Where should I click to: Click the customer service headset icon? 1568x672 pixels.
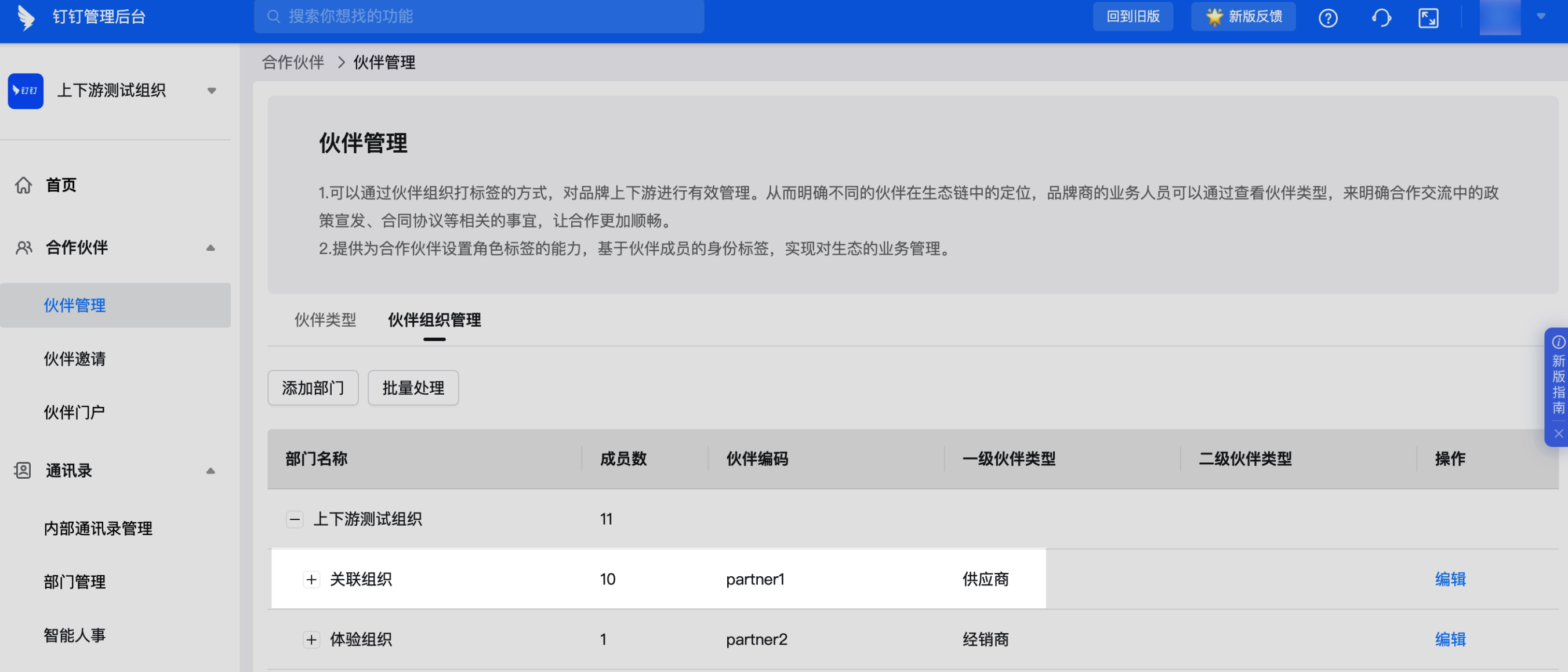pyautogui.click(x=1381, y=18)
